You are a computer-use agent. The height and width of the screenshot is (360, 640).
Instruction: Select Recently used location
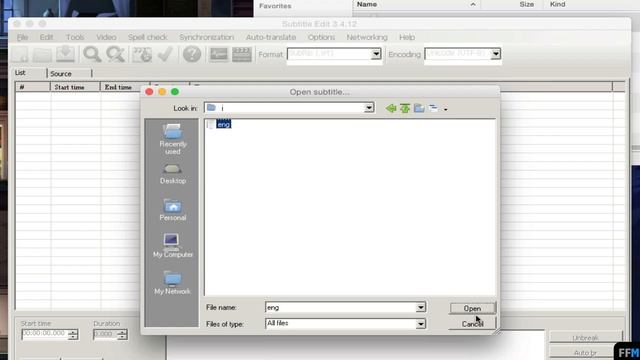pyautogui.click(x=173, y=139)
